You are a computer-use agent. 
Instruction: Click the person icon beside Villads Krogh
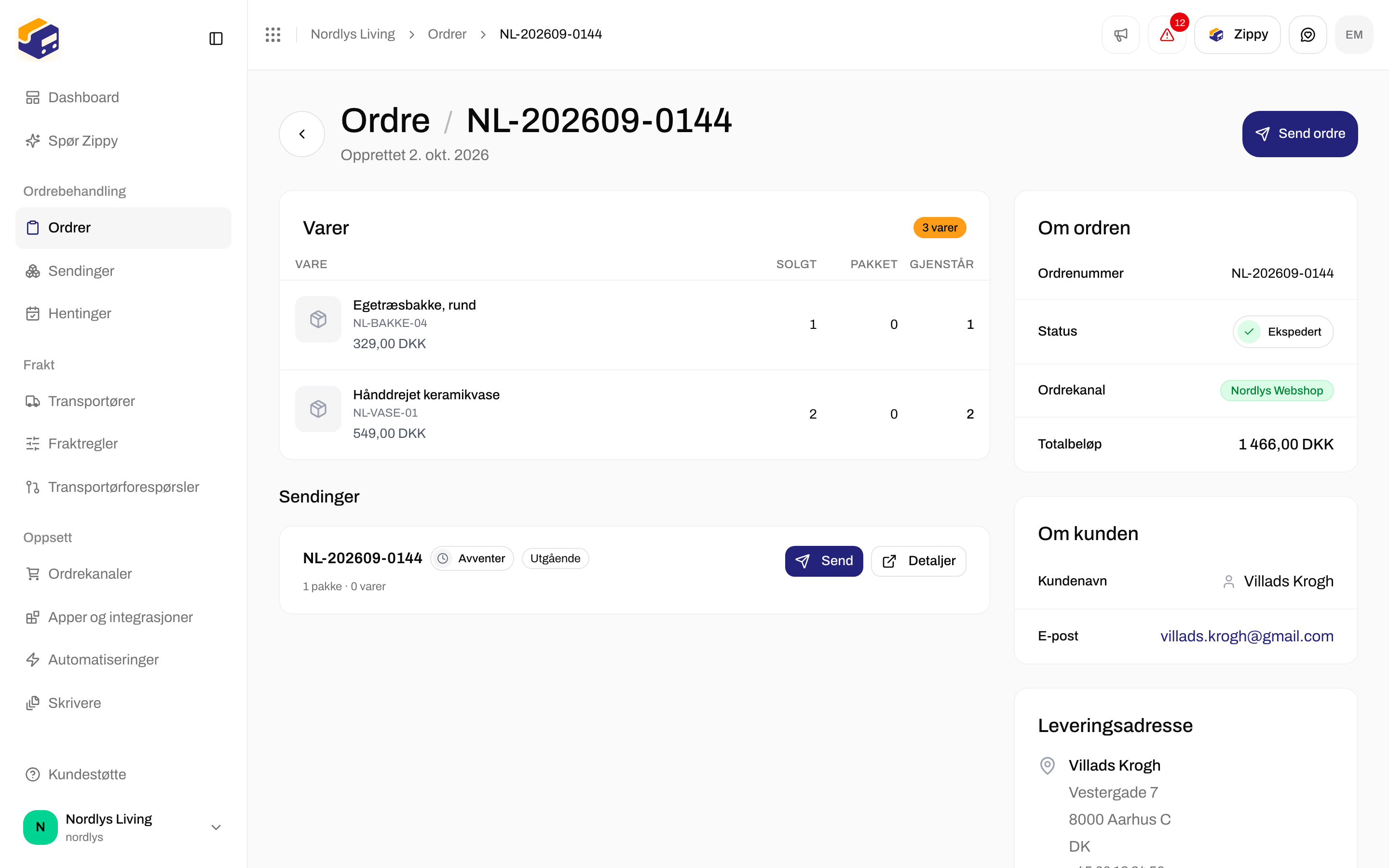coord(1228,582)
